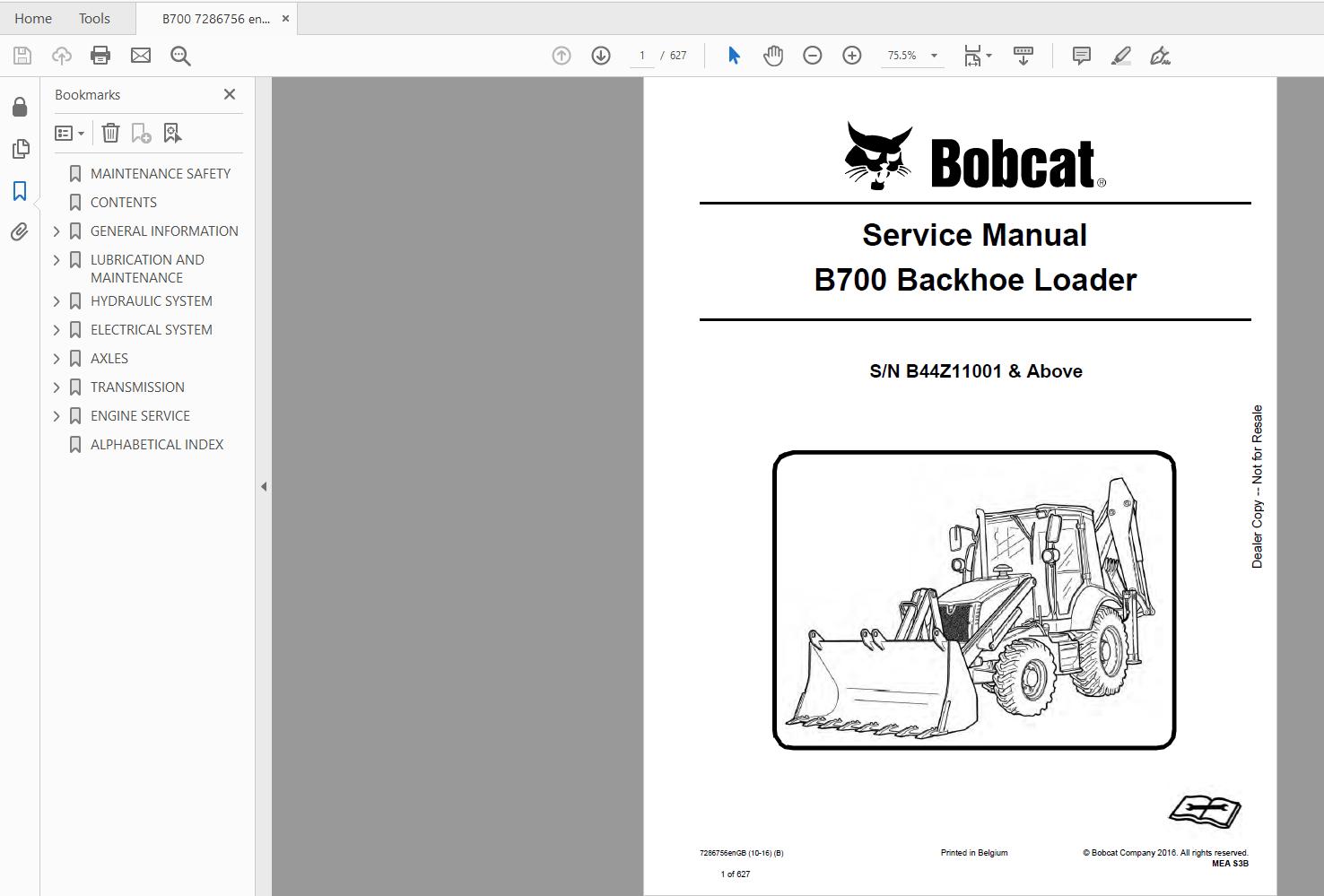Viewport: 1324px width, 896px height.
Task: Open bookmarks options dropdown menu
Action: point(69,134)
